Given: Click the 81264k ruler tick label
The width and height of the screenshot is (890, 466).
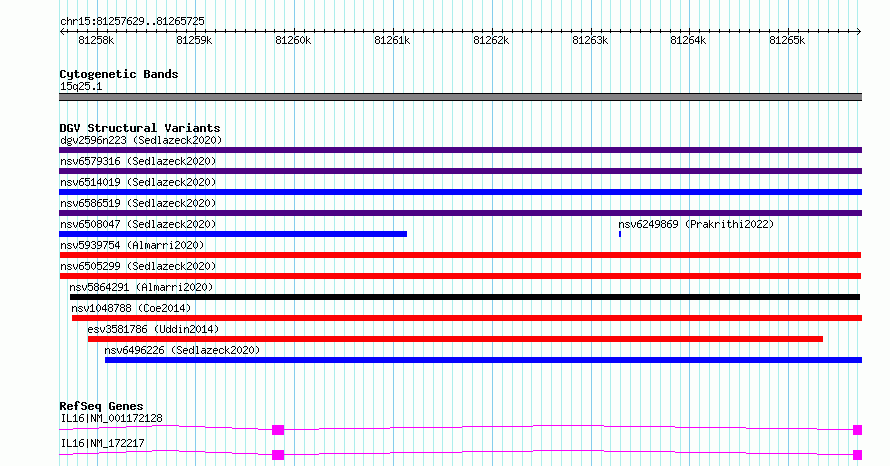Looking at the screenshot, I should (x=688, y=40).
